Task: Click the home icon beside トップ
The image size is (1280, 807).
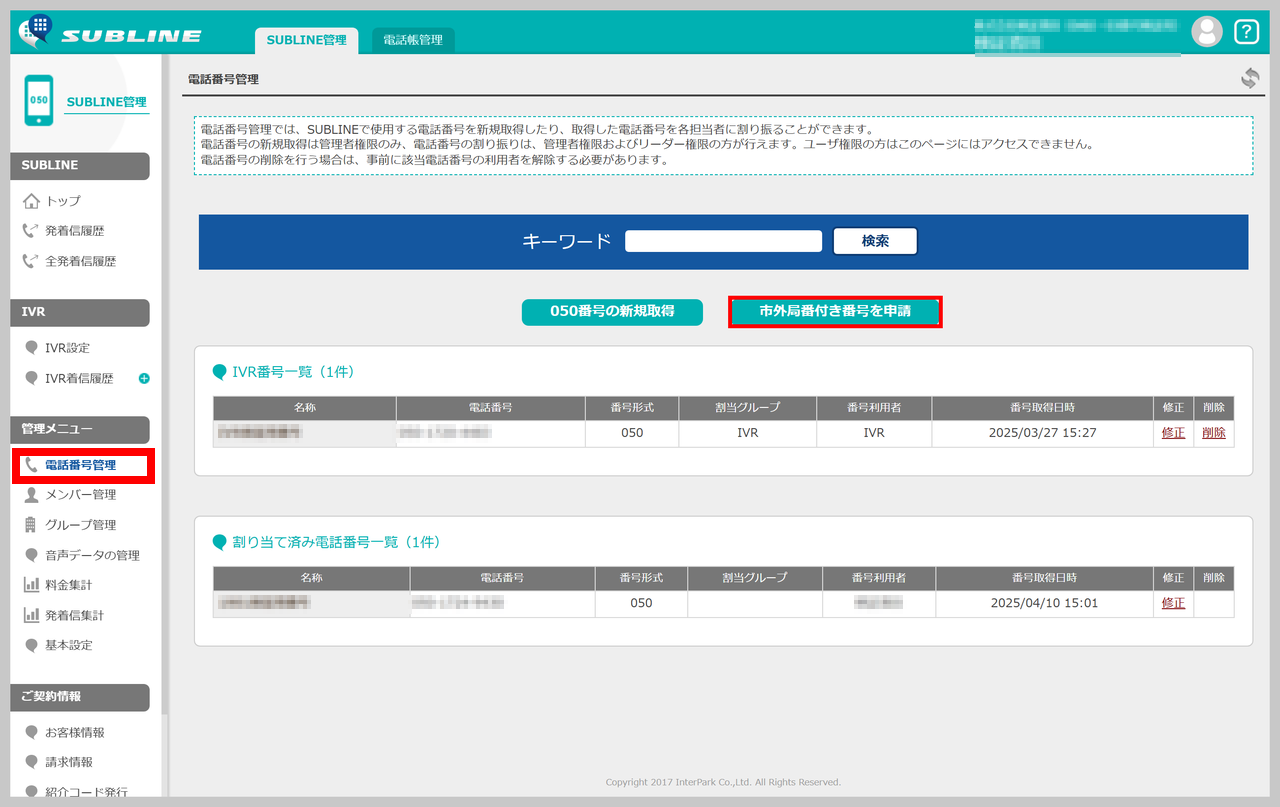Action: [31, 201]
